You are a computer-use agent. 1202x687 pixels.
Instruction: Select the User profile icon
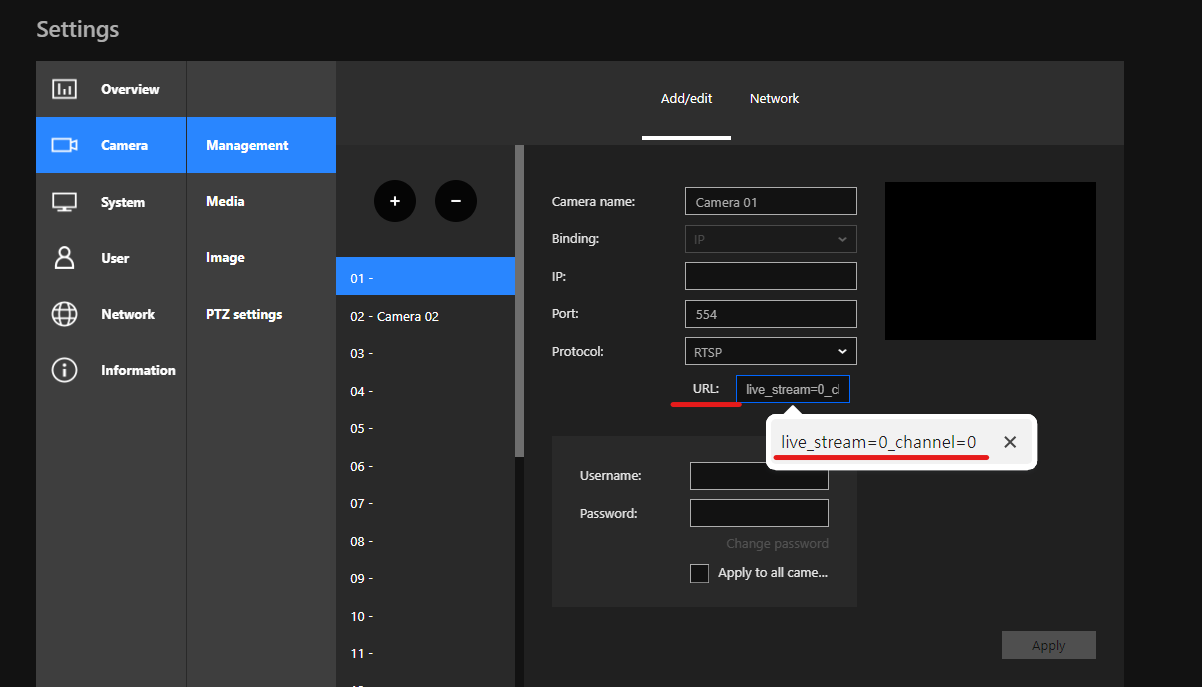point(64,258)
